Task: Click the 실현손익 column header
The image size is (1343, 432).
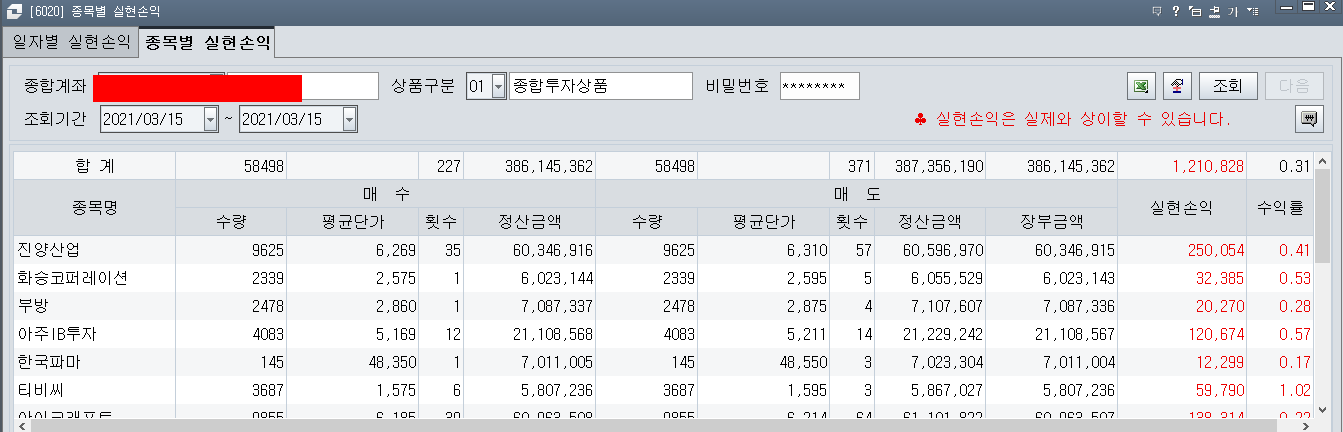Action: (1182, 207)
